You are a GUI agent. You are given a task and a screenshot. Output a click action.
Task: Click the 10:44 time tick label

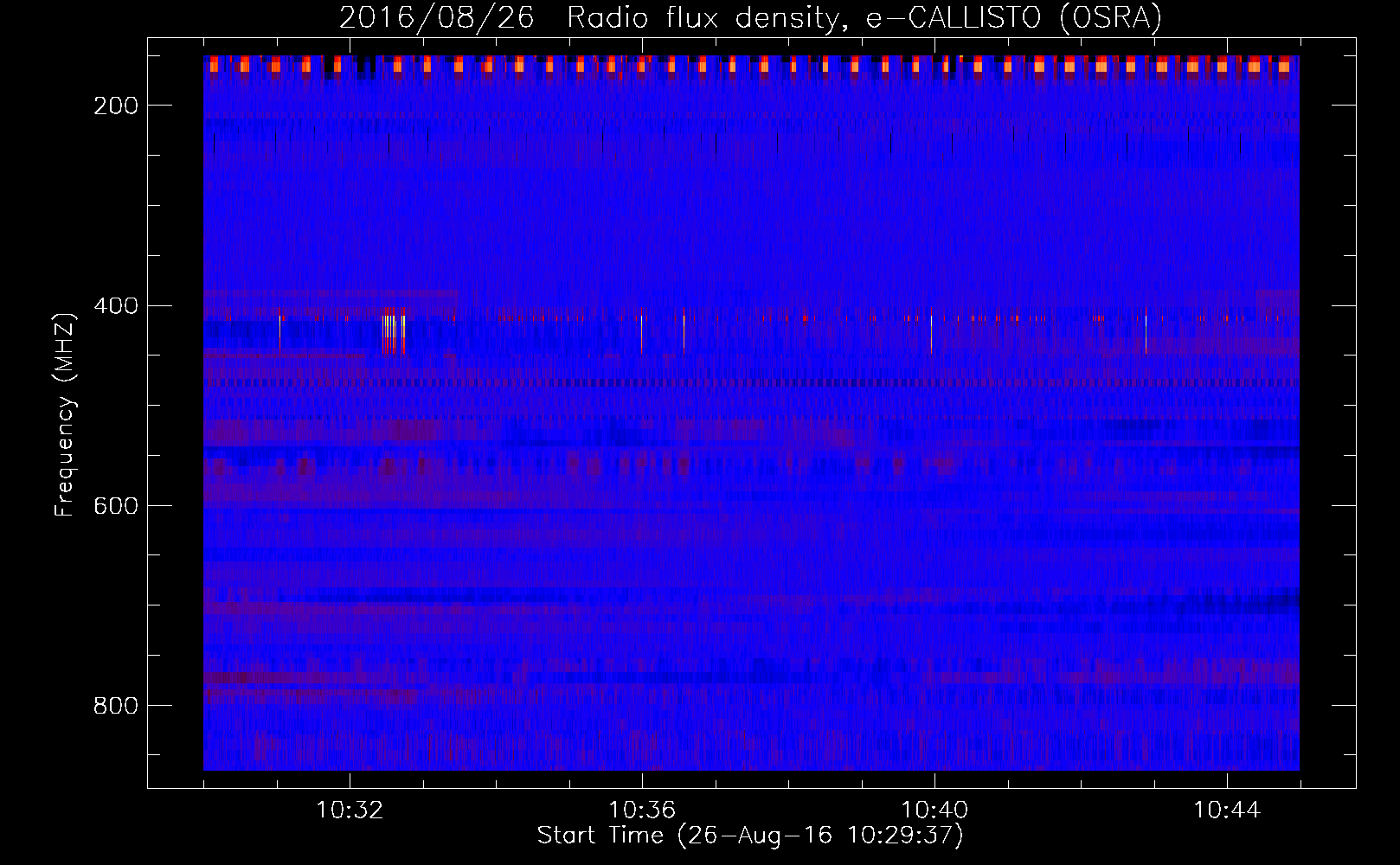(1227, 810)
